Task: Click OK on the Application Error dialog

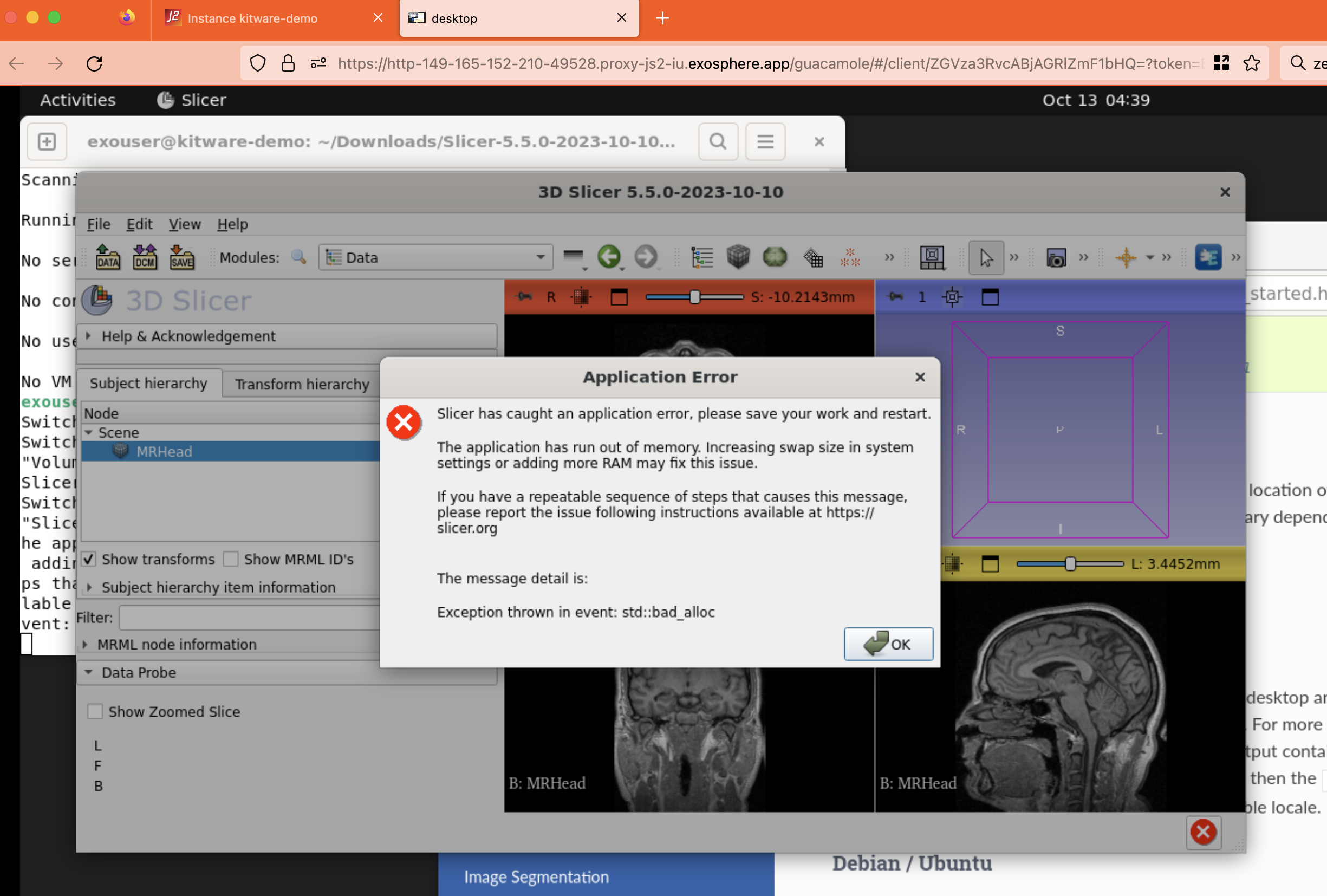Action: pos(888,644)
